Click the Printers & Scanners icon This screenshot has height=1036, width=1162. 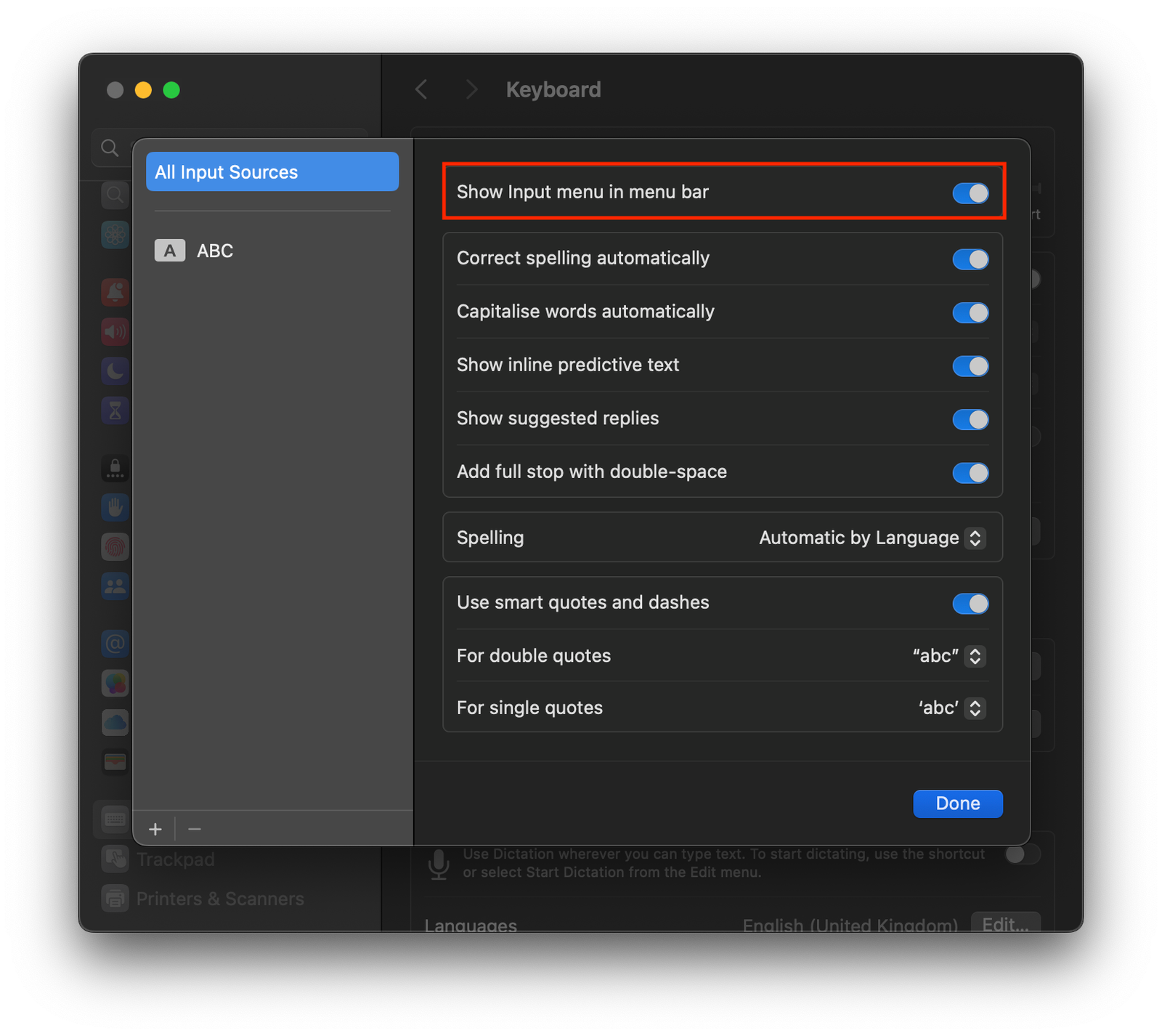[x=115, y=899]
